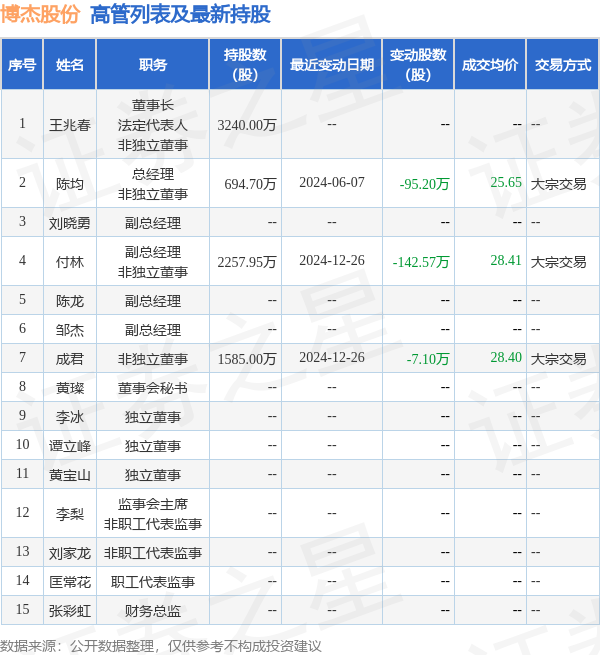
Task: Select the name 黄宝山
Action: [x=70, y=475]
